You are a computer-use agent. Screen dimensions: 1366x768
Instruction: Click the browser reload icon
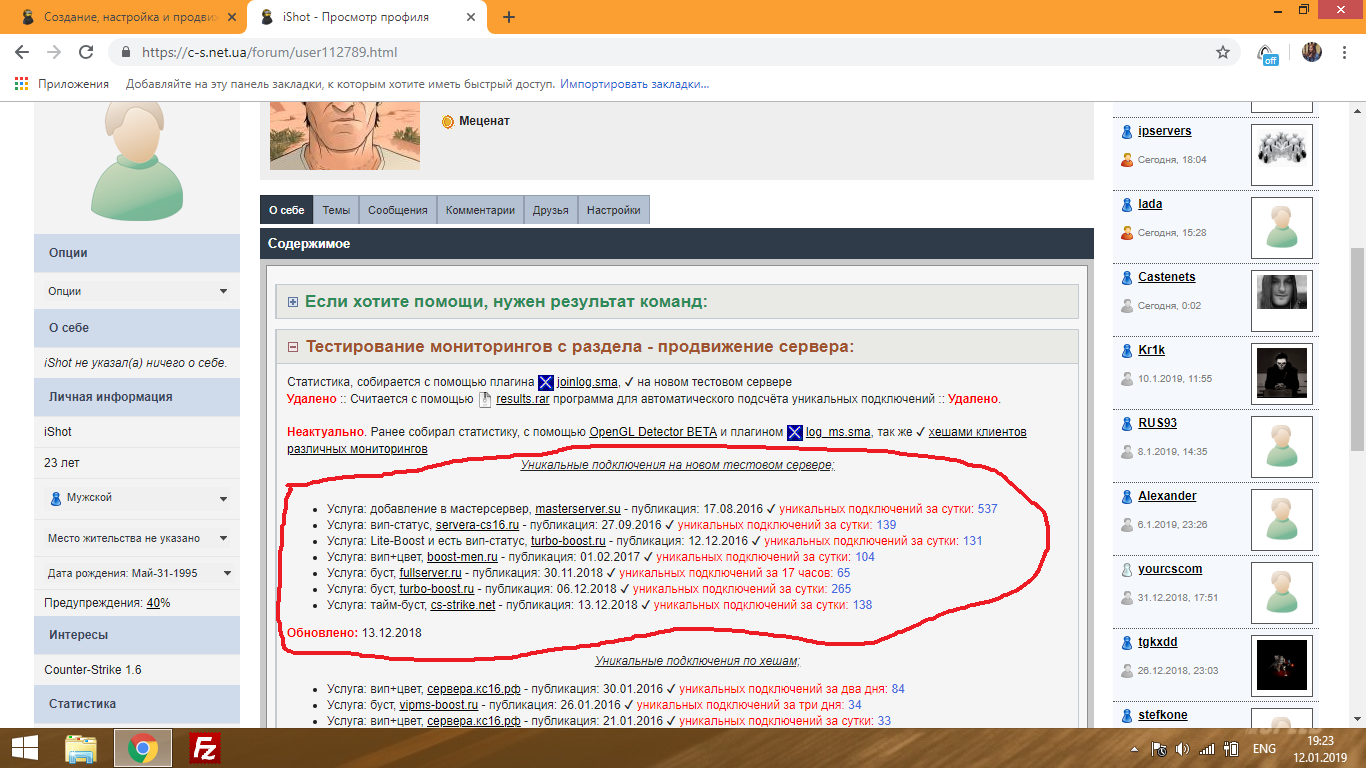86,52
